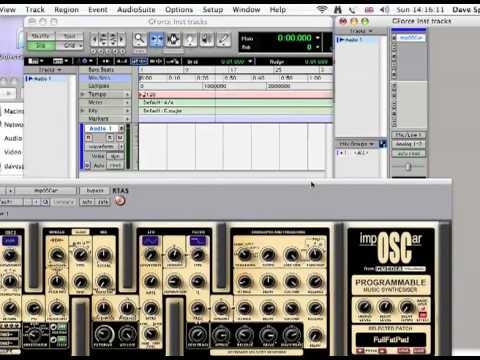480x360 pixels.
Task: Open the Grid mode dropdown
Action: (69, 45)
